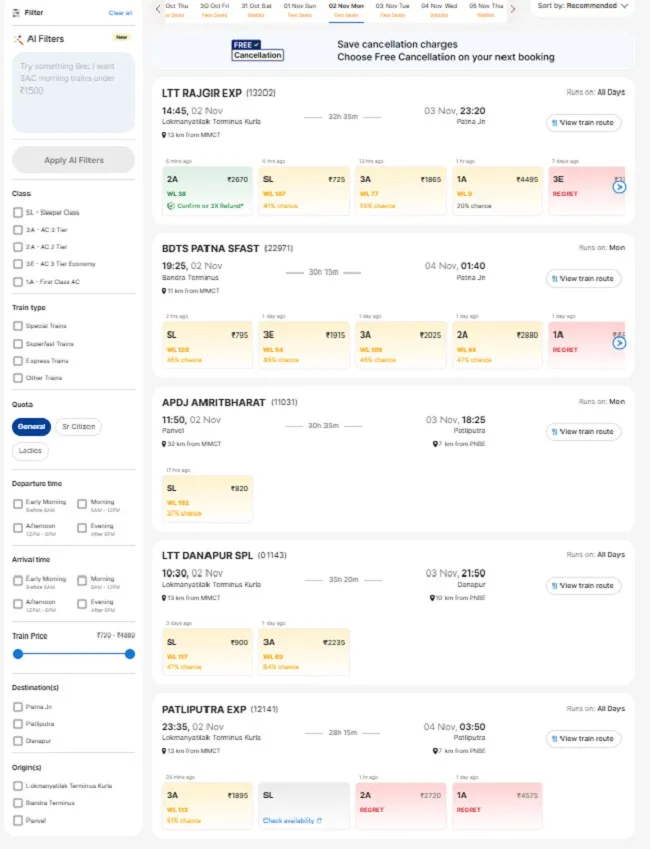
Task: Check the Superfast Trains box
Action: [x=18, y=344]
